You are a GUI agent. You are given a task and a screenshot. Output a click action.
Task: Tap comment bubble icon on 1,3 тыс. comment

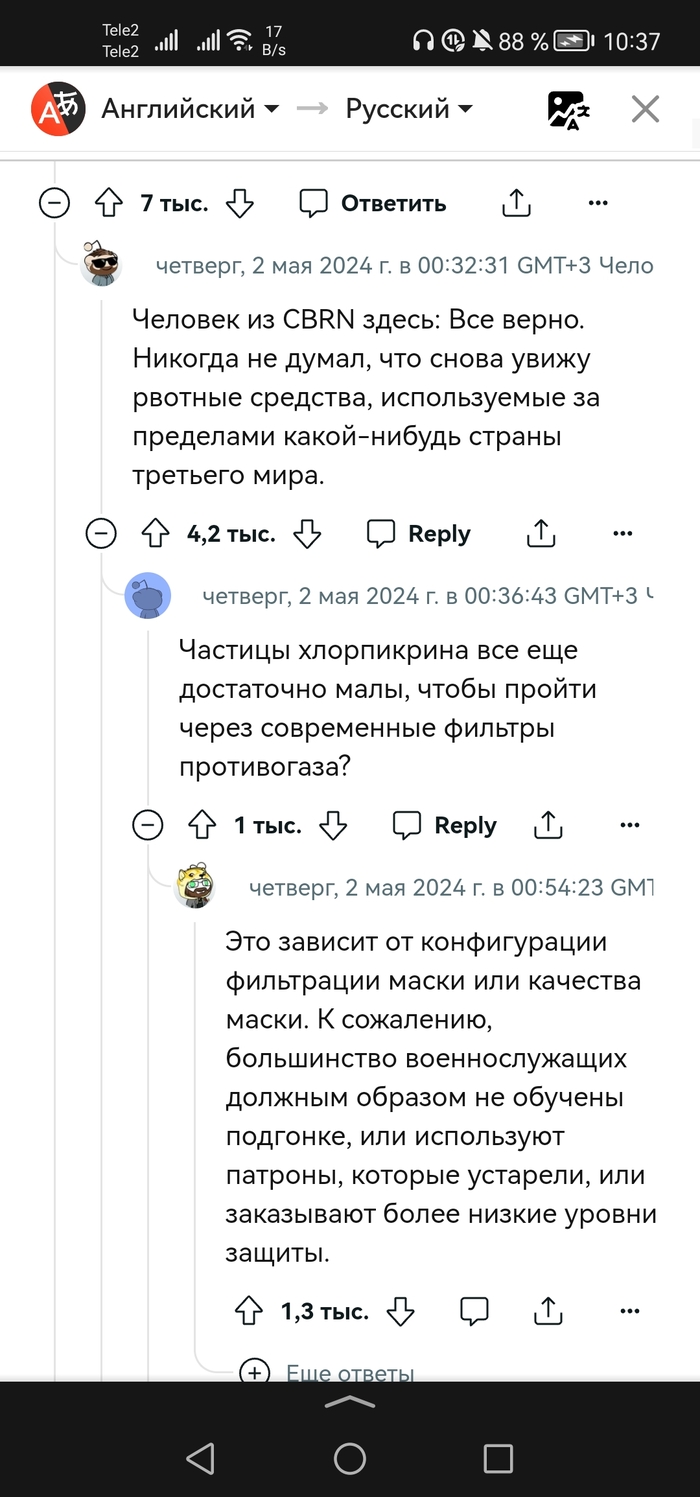tap(474, 1311)
